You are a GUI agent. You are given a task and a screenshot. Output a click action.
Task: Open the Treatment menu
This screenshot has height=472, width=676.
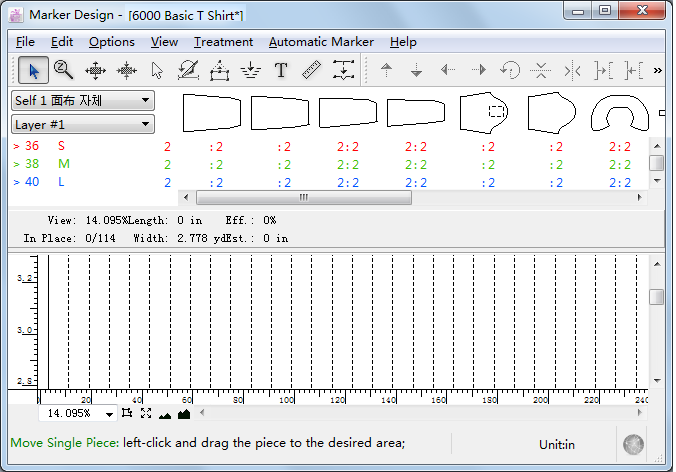[x=223, y=42]
